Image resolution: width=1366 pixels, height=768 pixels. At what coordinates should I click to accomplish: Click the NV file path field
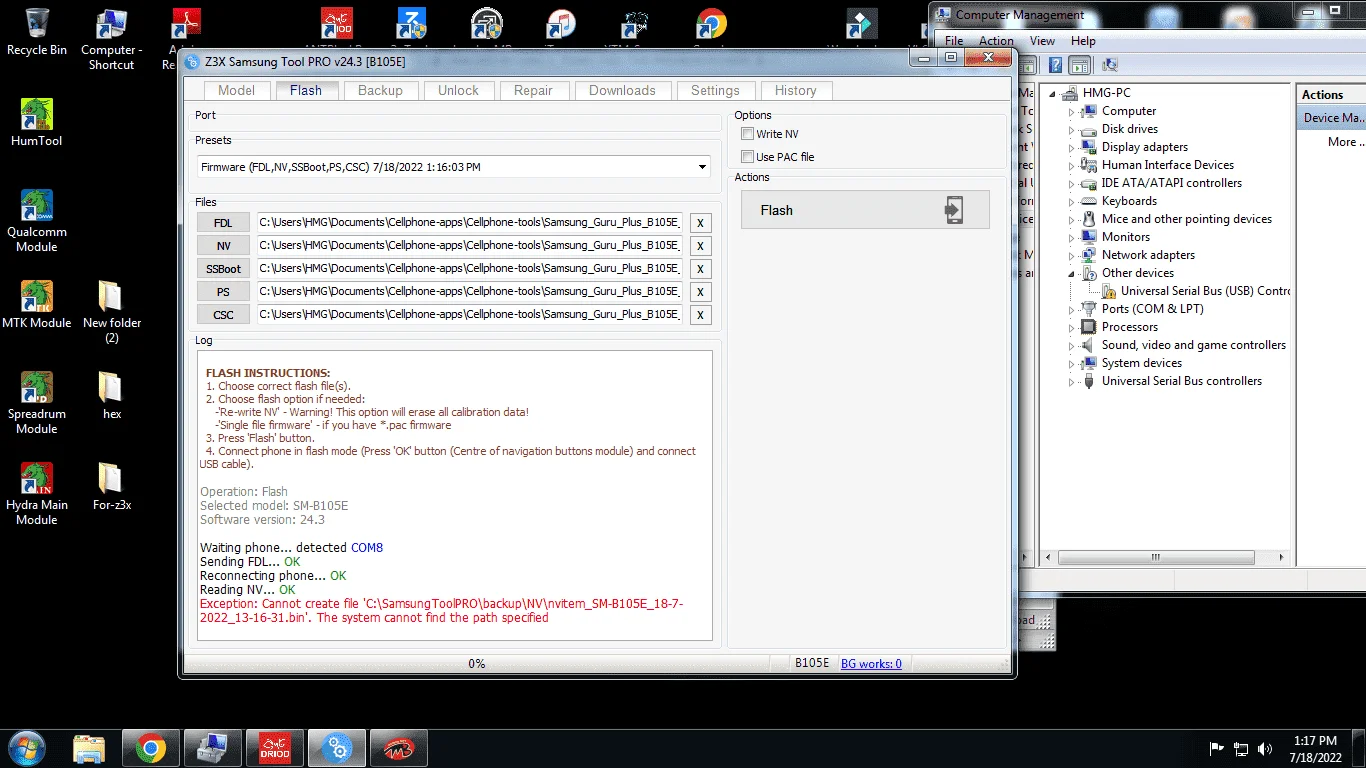click(470, 245)
